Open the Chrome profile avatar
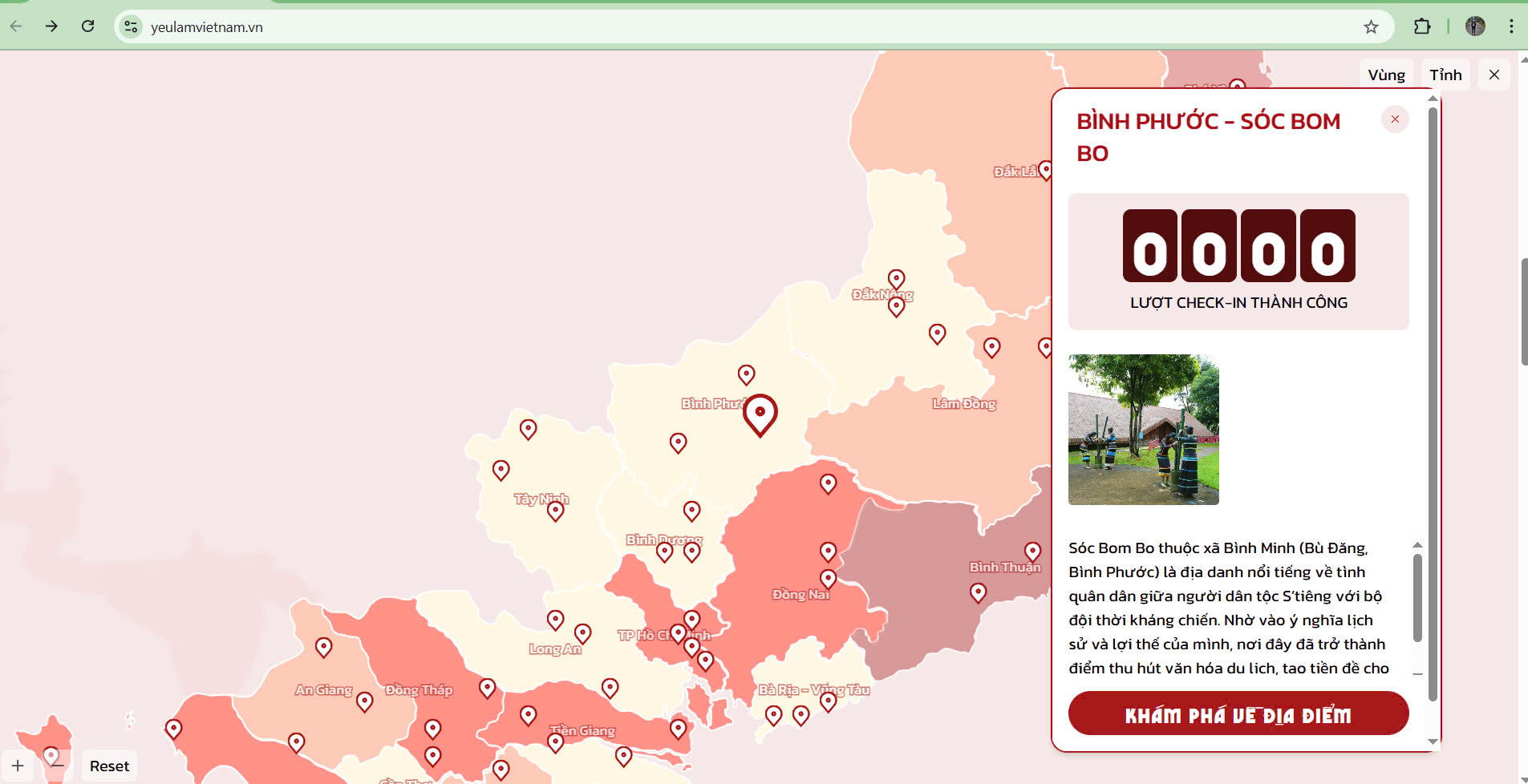1528x784 pixels. point(1475,26)
